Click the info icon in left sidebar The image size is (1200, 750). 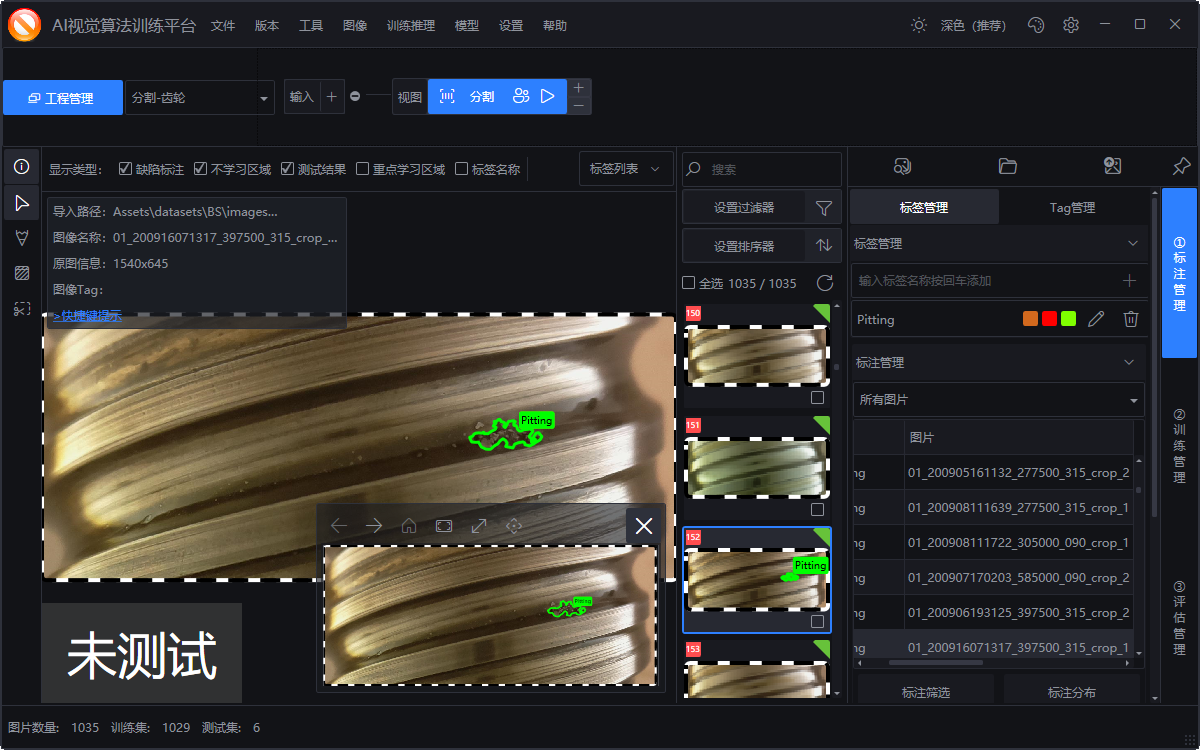pyautogui.click(x=21, y=167)
